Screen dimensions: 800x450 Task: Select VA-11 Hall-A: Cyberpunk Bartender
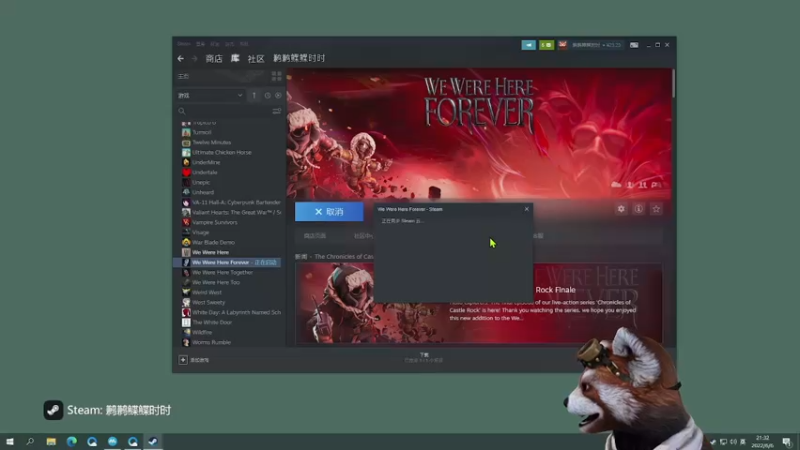236,203
